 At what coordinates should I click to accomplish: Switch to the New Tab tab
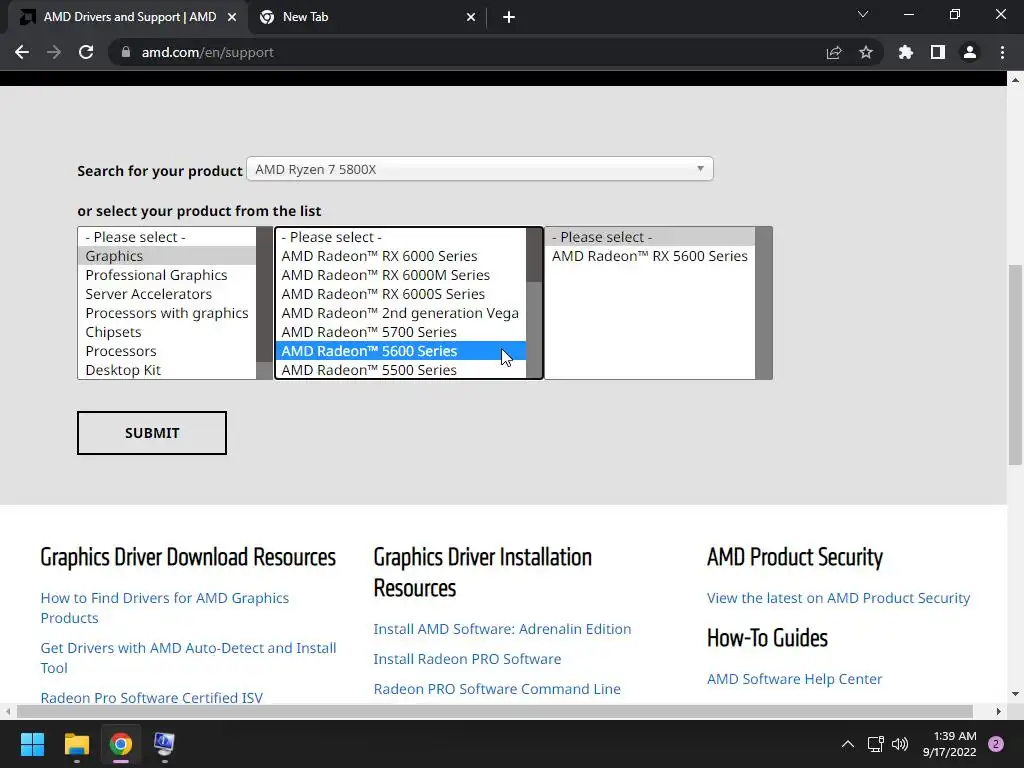368,17
